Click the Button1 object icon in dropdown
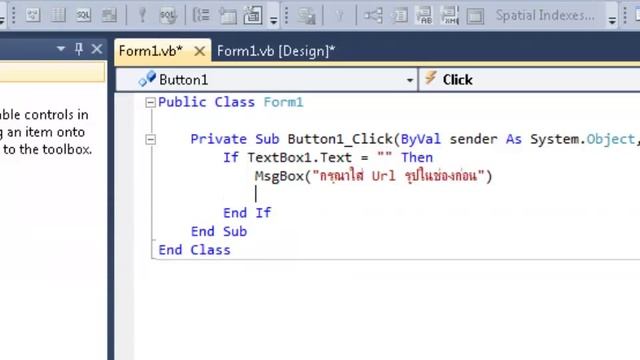 point(147,78)
